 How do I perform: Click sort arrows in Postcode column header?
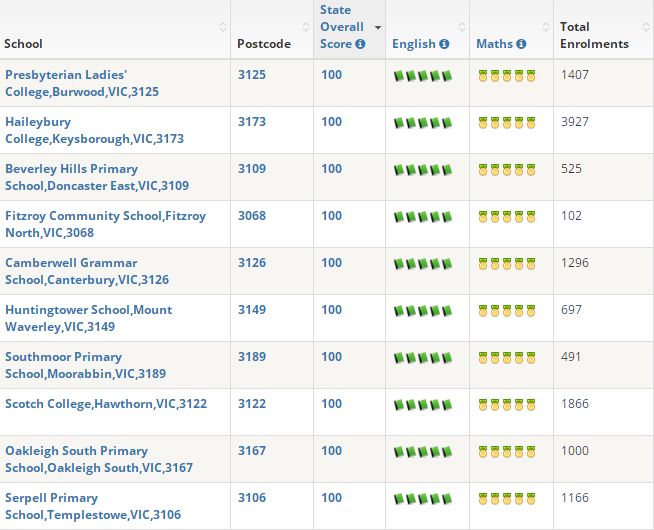pos(306,27)
